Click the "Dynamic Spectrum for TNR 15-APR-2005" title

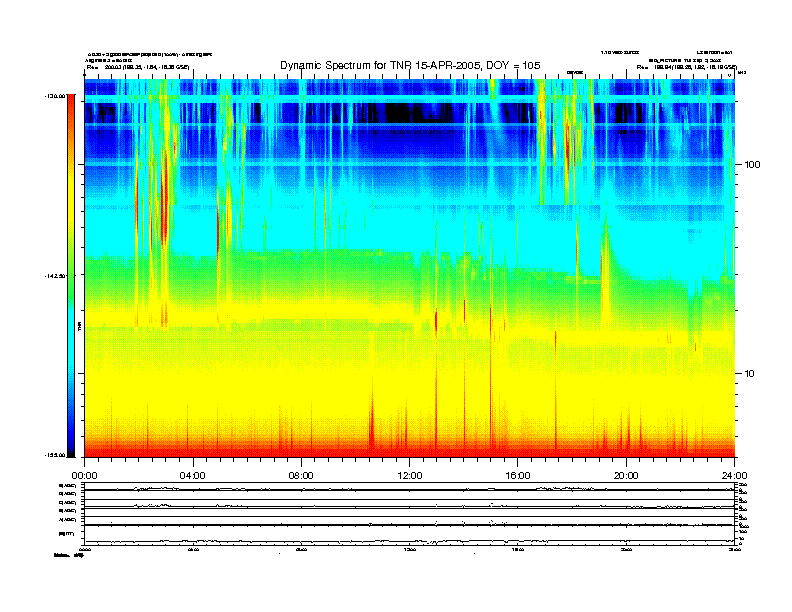pos(410,65)
